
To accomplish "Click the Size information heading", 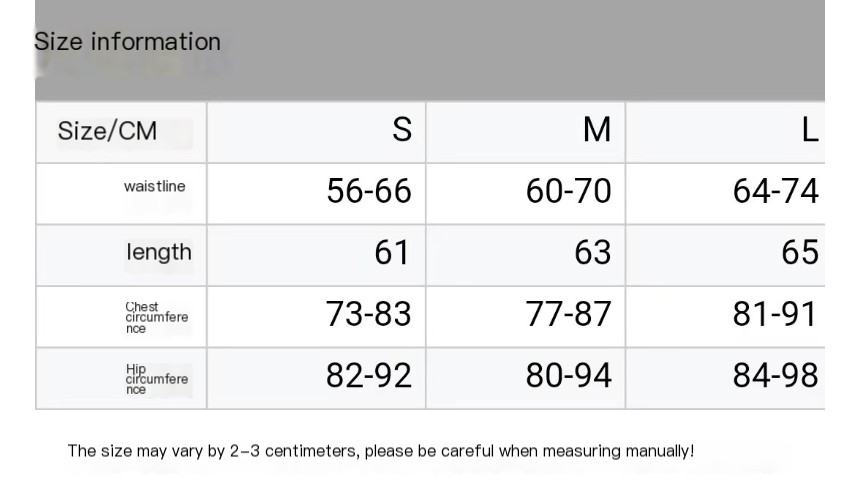I will (x=127, y=42).
